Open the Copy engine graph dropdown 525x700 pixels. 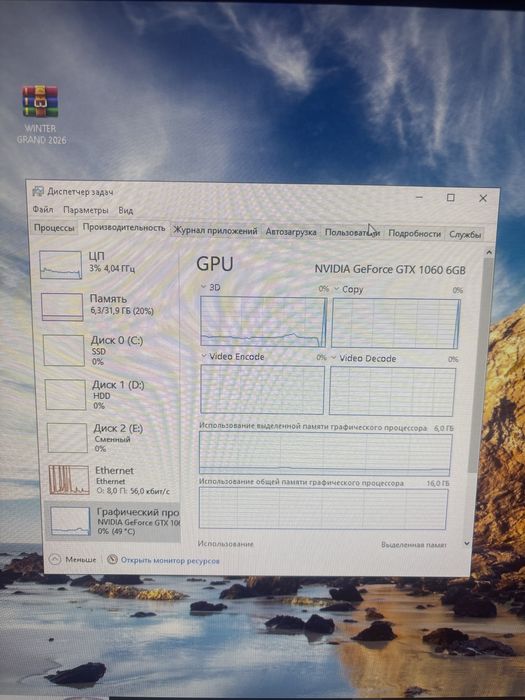[x=337, y=289]
